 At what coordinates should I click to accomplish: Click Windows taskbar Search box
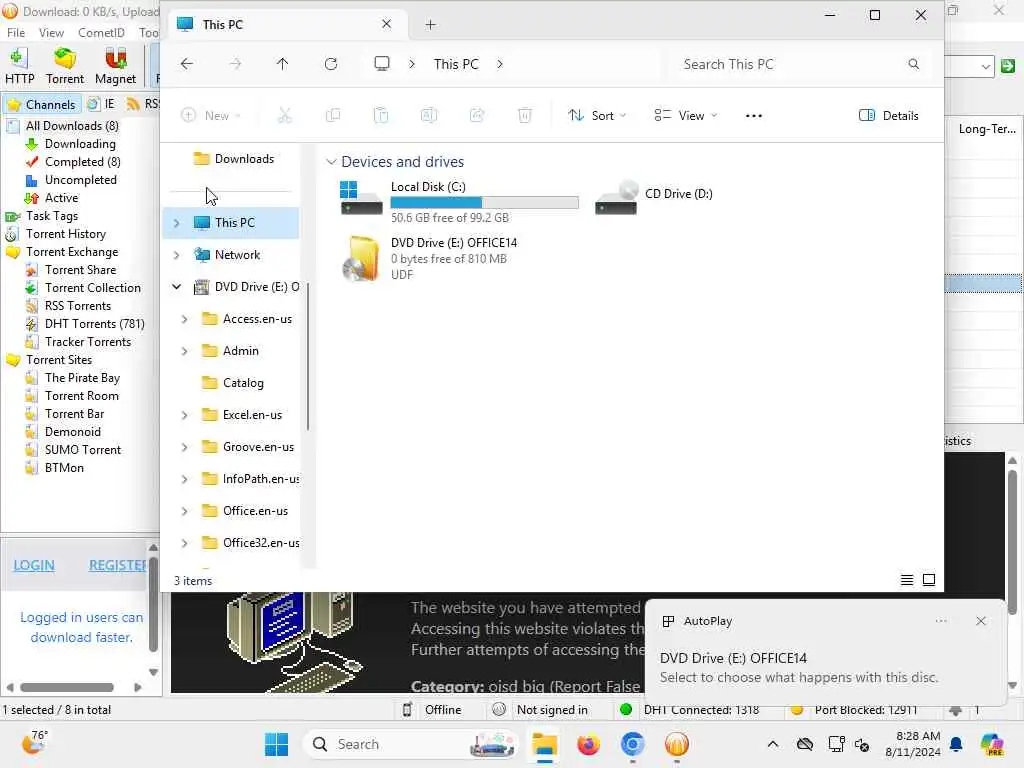coord(410,744)
